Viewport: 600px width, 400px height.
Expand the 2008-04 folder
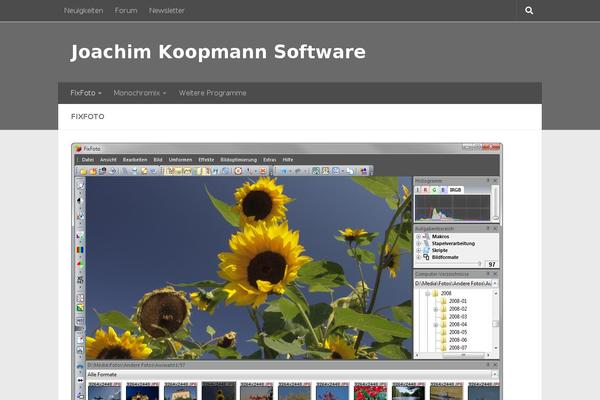tap(435, 325)
